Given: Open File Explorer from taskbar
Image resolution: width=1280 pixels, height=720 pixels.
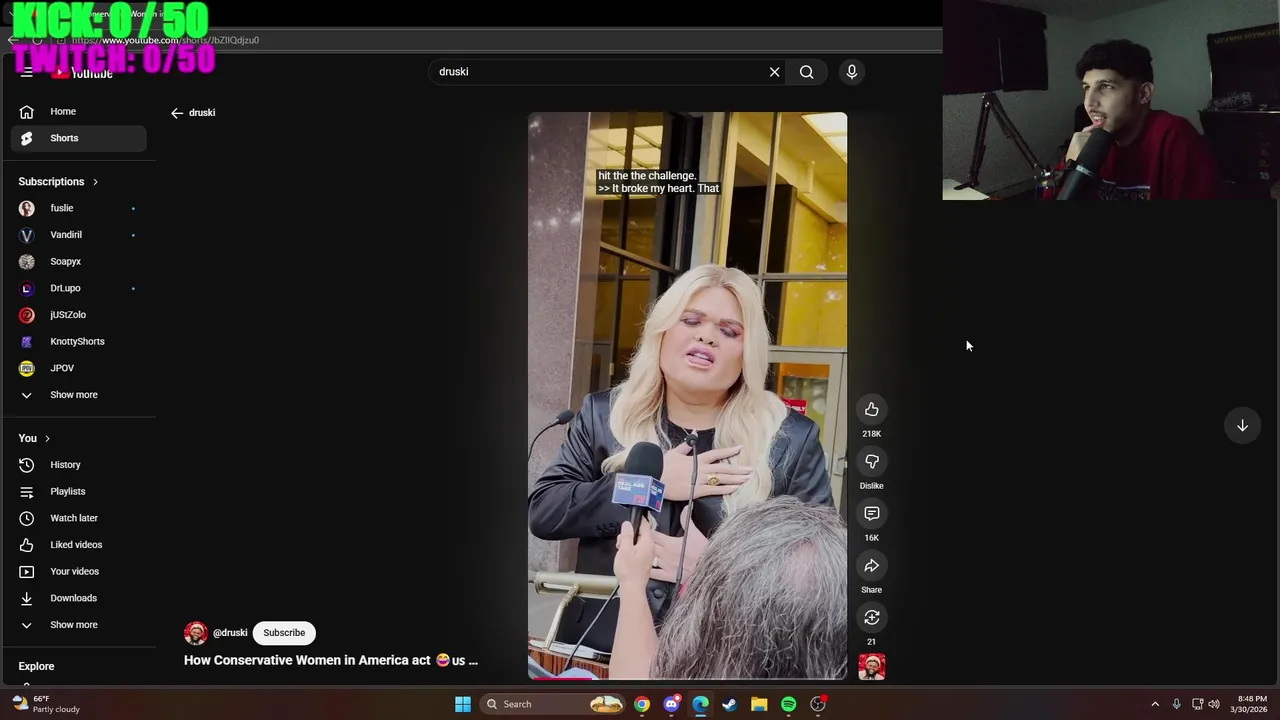Looking at the screenshot, I should coord(759,704).
